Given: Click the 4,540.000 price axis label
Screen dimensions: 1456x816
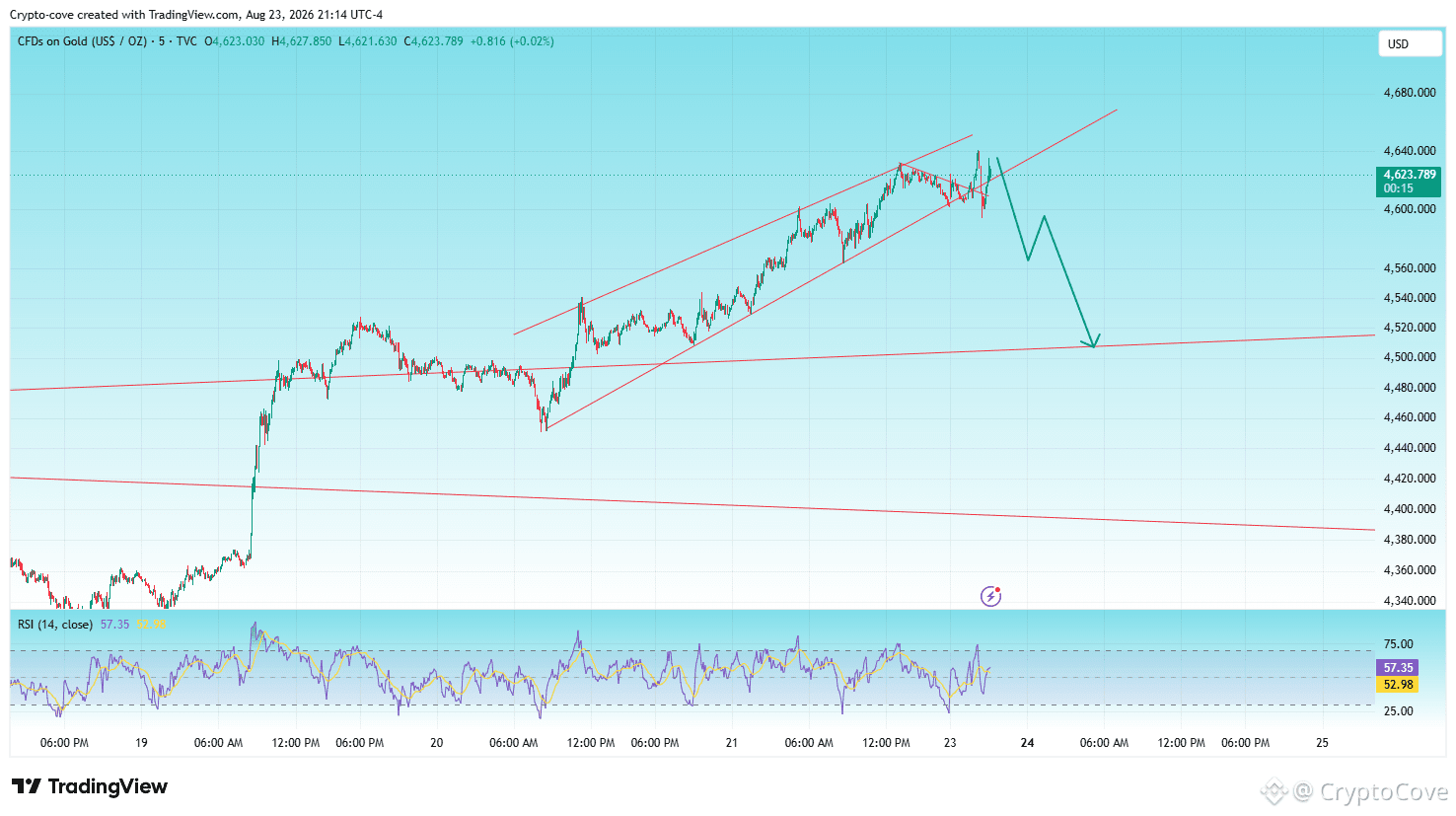Looking at the screenshot, I should pyautogui.click(x=1410, y=298).
